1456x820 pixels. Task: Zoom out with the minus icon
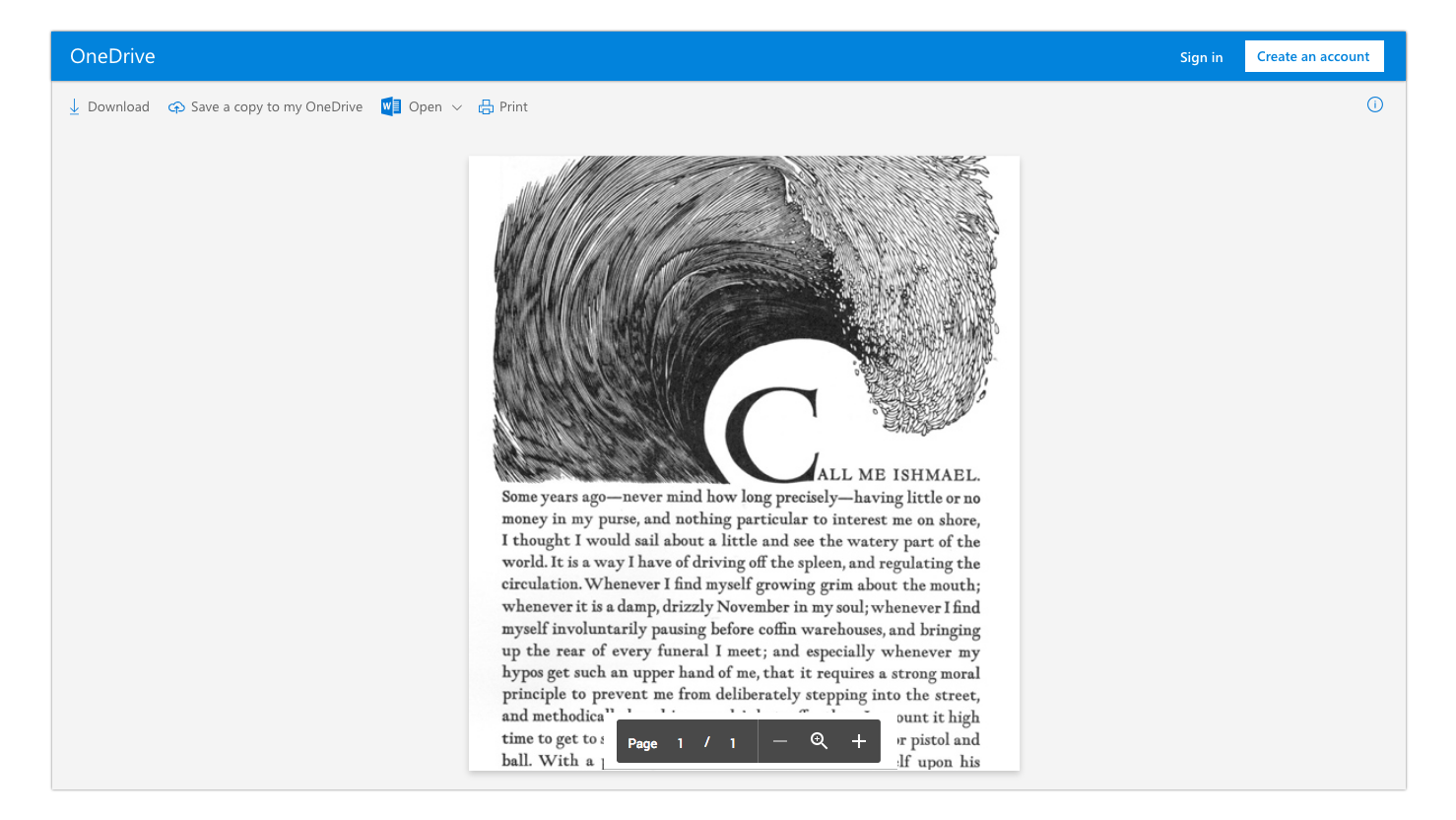click(780, 741)
